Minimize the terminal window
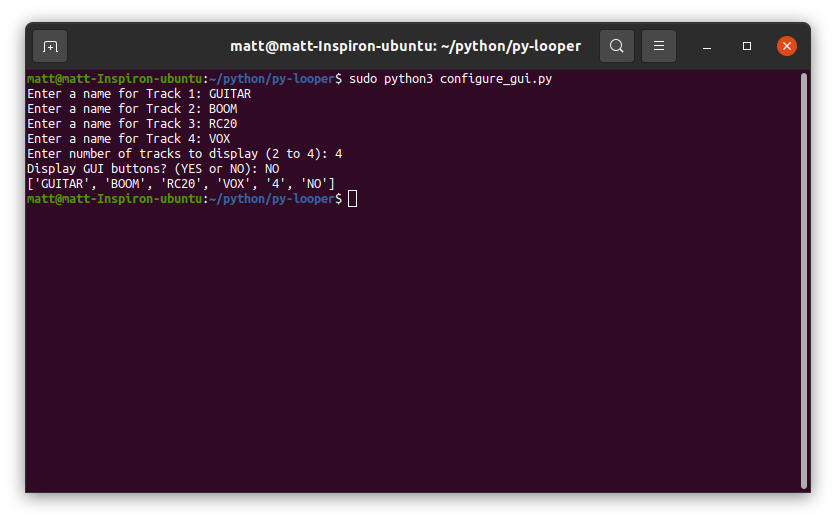This screenshot has width=836, height=521. [706, 46]
